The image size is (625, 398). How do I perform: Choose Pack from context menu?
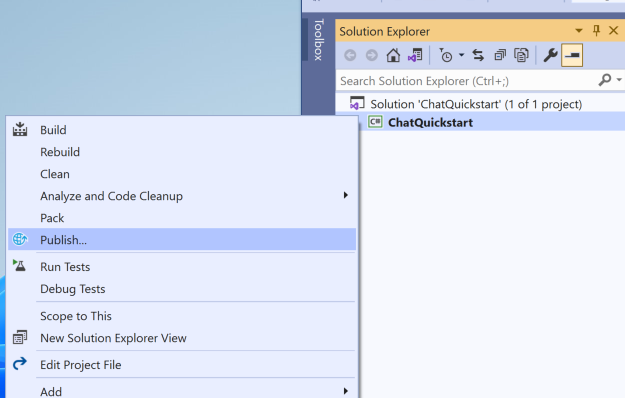pos(182,218)
